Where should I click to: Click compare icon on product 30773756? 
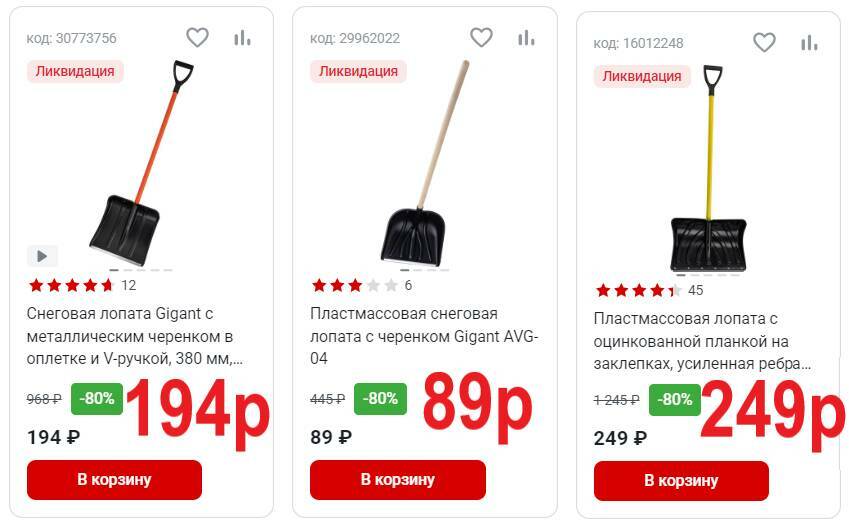[x=242, y=38]
